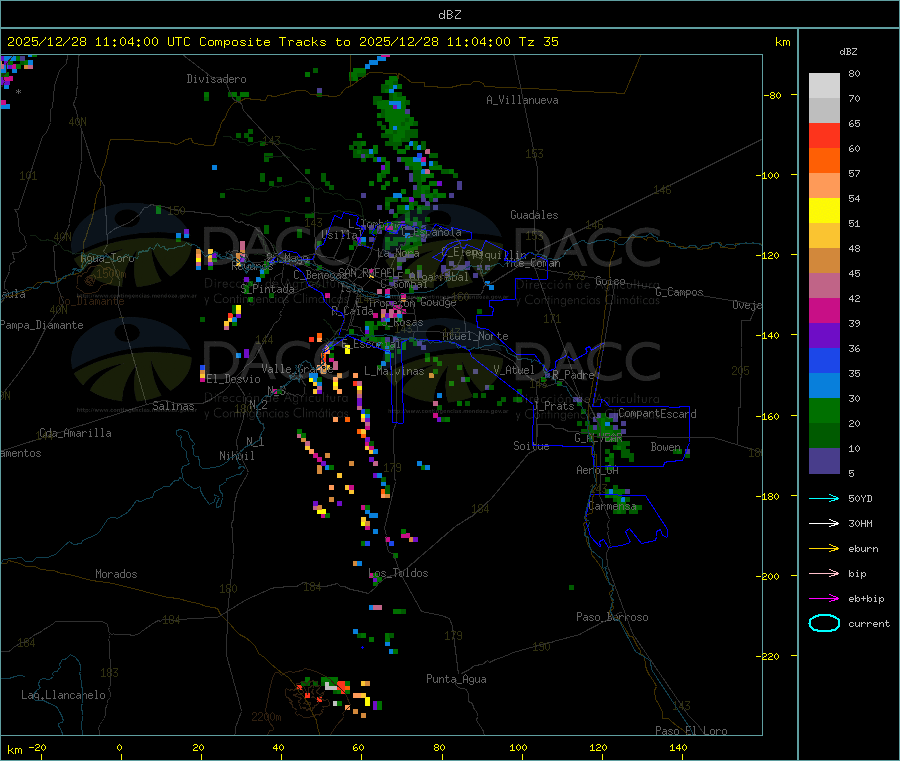The height and width of the screenshot is (761, 900).
Task: Click the bip pink arrow legend icon
Action: [824, 573]
